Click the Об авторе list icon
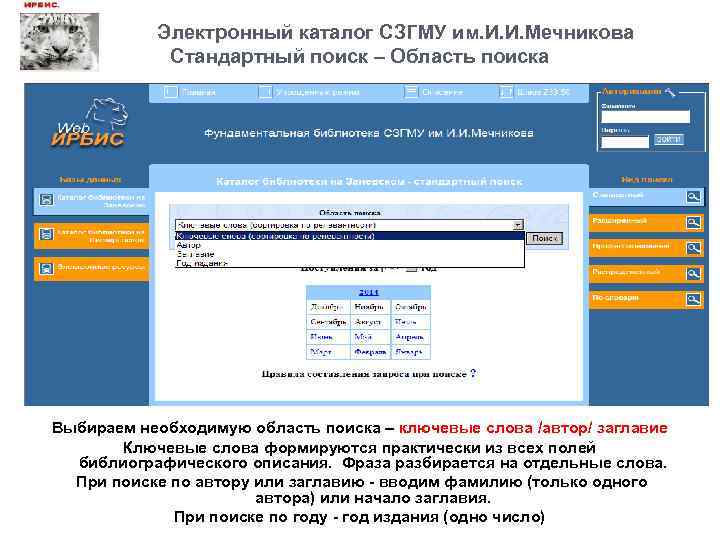720x540 pixels. tap(411, 92)
